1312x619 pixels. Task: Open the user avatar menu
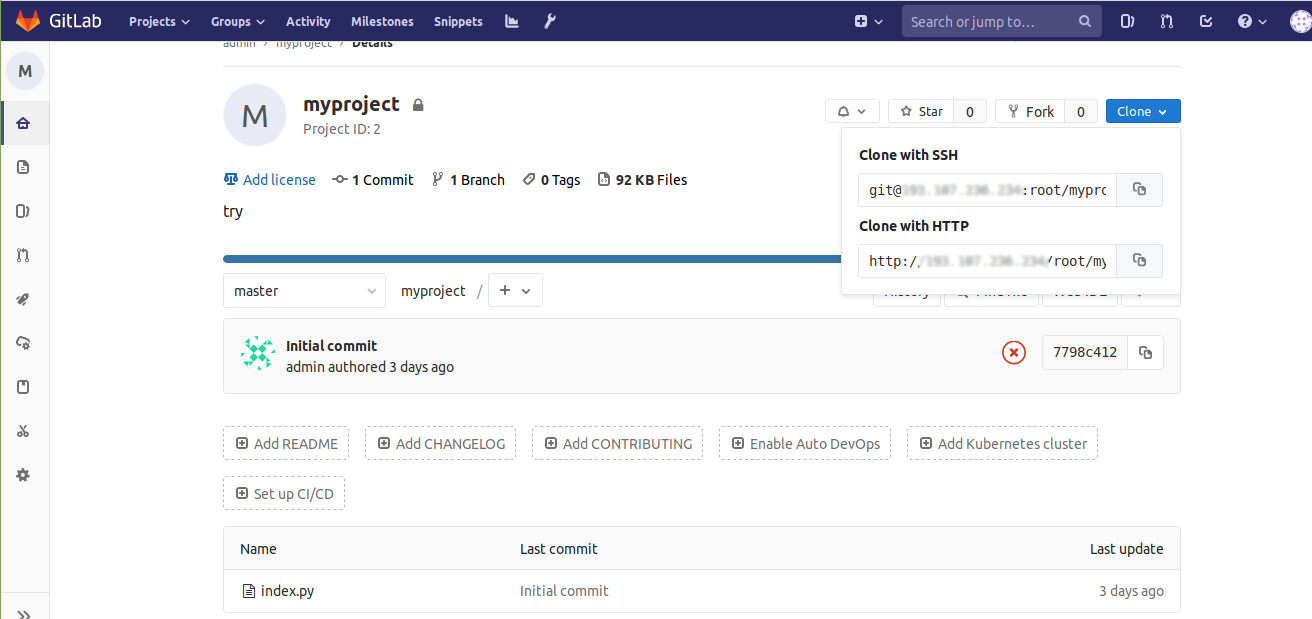1300,21
